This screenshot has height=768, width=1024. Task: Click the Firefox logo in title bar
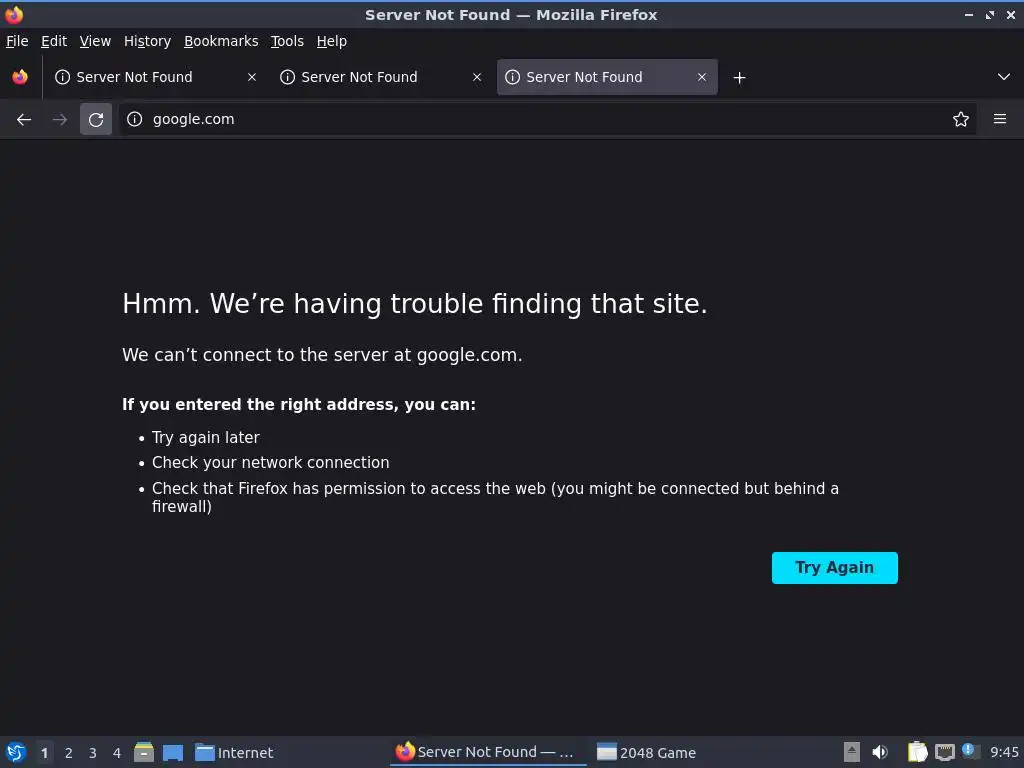tap(14, 14)
